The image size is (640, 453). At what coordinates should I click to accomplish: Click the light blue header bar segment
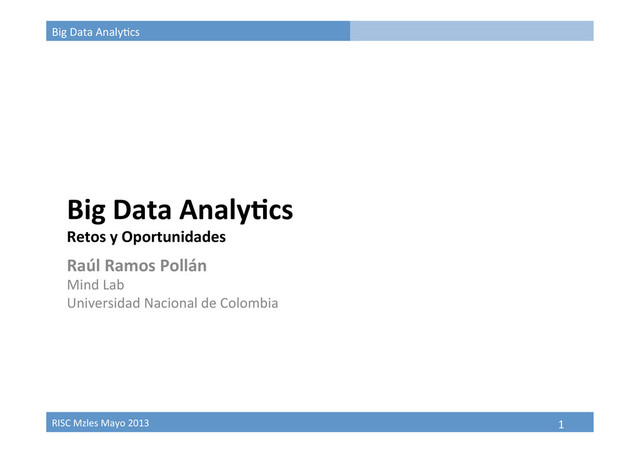pyautogui.click(x=470, y=32)
